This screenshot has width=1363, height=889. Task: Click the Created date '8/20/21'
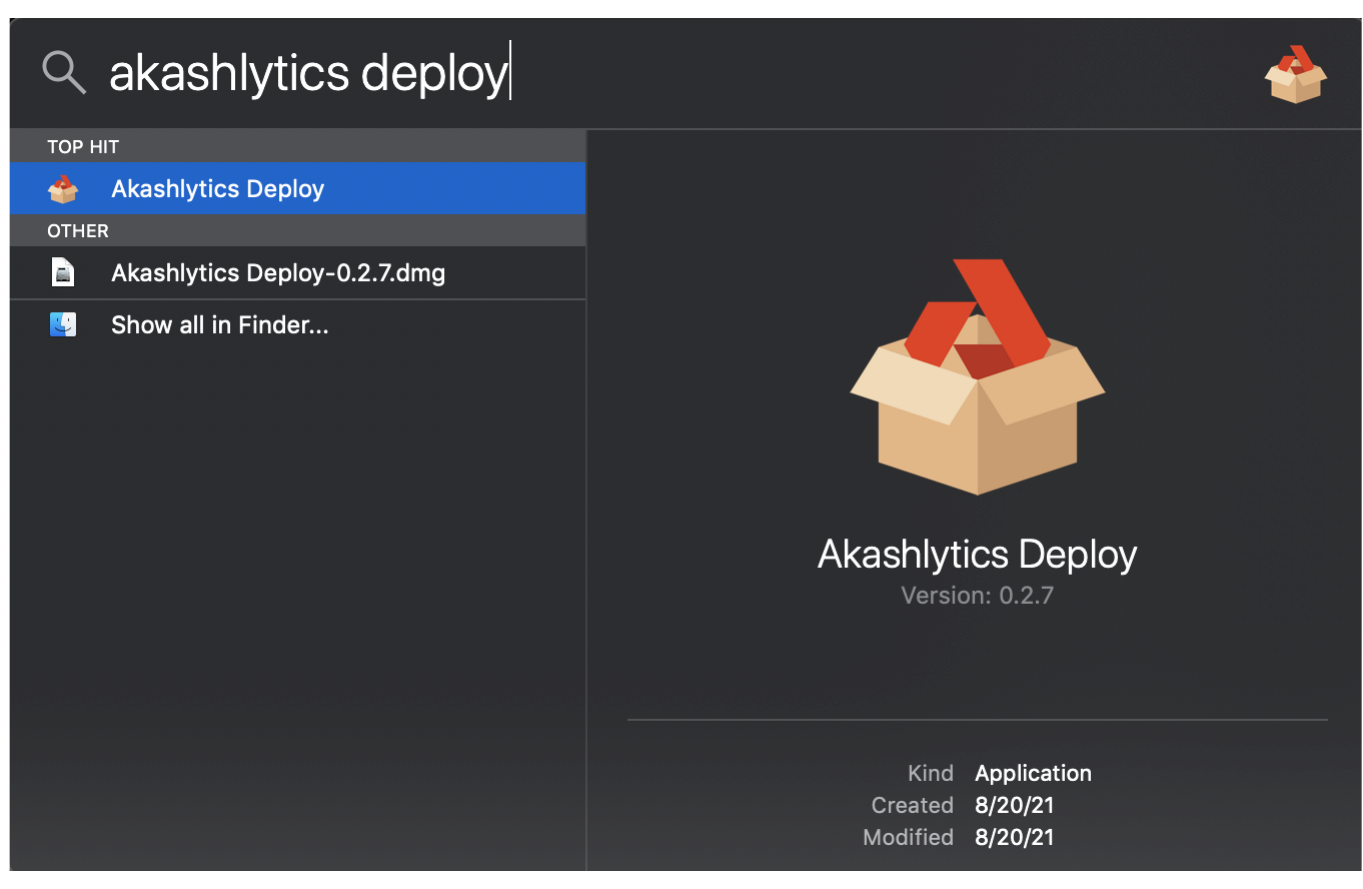coord(1014,805)
